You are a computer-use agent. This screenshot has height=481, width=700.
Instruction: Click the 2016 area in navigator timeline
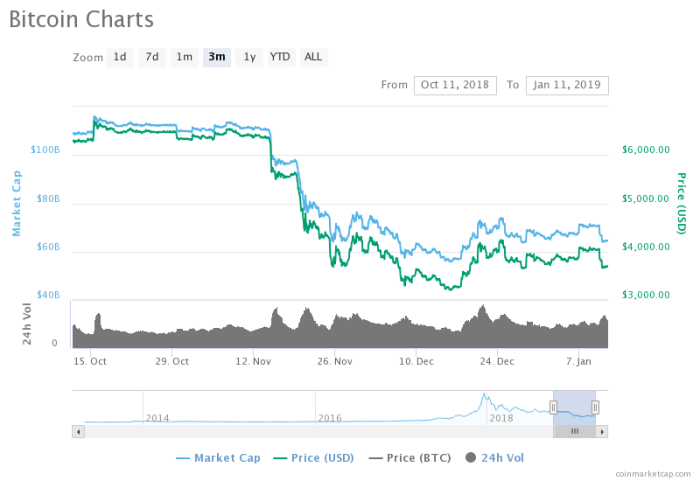pos(330,416)
